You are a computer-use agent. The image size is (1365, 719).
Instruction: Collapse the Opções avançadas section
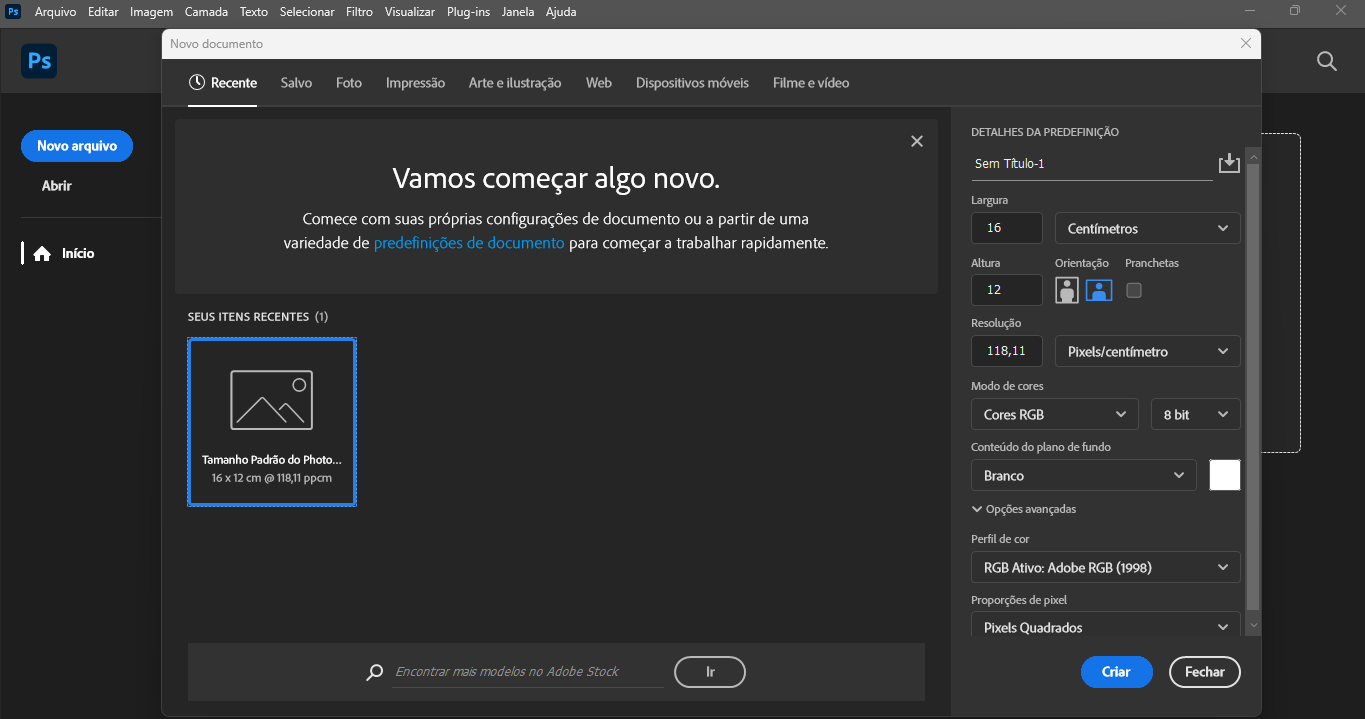coord(1023,509)
